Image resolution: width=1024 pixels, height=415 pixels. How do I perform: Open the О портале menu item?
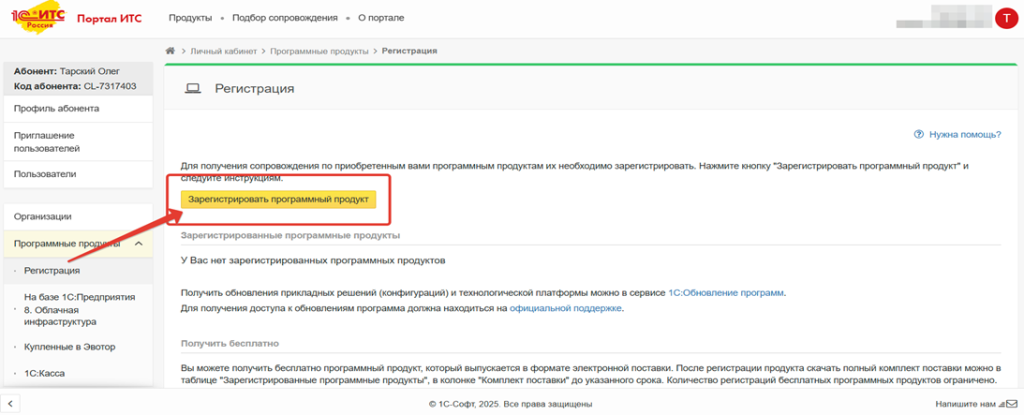381,18
